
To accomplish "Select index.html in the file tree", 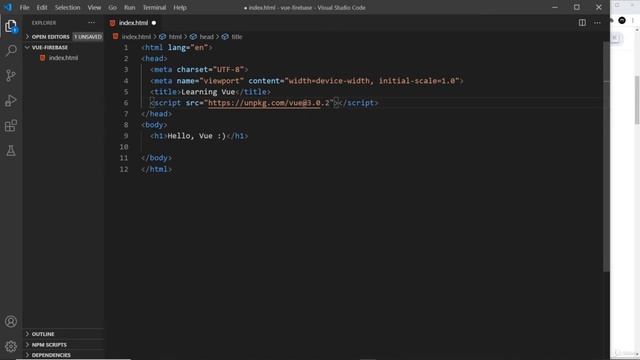I will click(63, 58).
